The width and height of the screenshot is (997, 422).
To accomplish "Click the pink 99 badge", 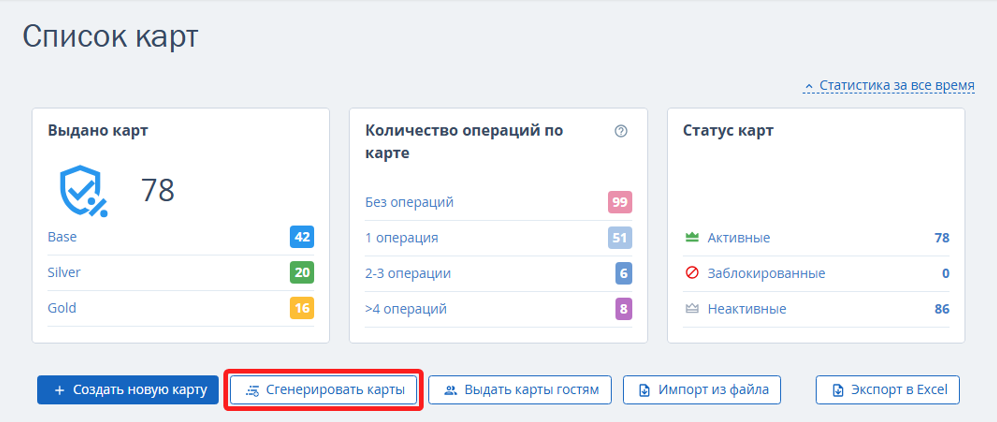I will pos(620,203).
